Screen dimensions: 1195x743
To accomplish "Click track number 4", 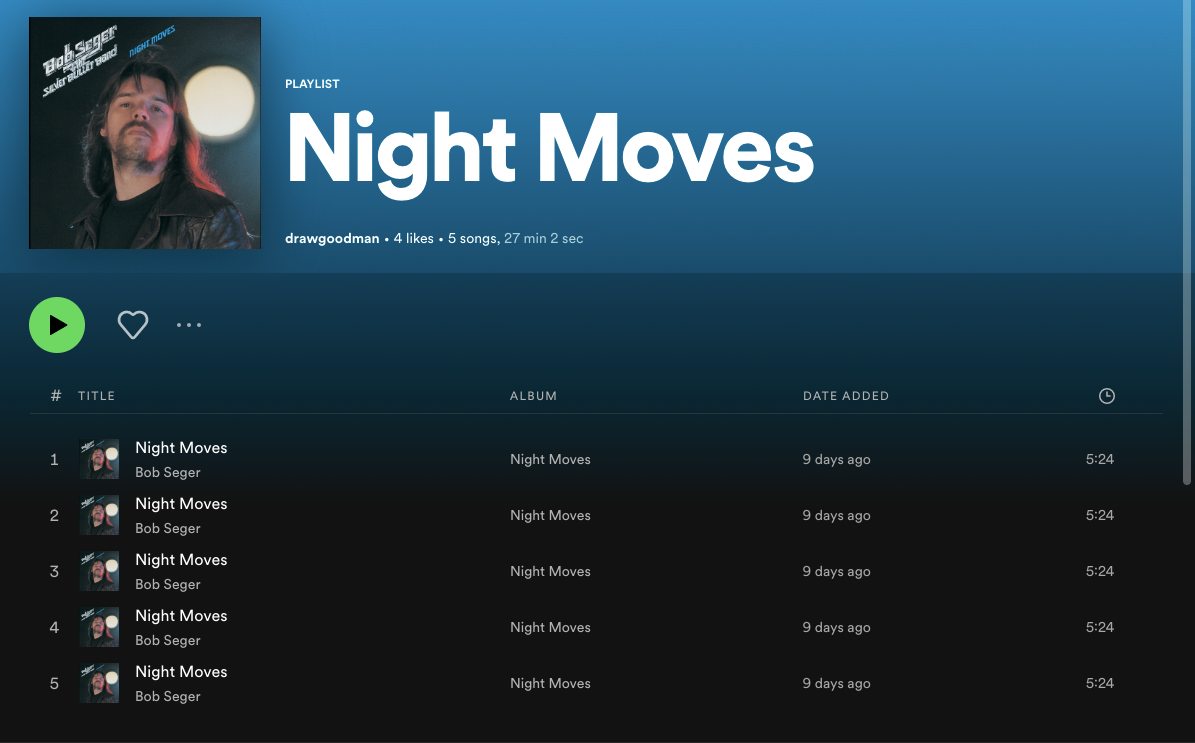I will coord(54,627).
